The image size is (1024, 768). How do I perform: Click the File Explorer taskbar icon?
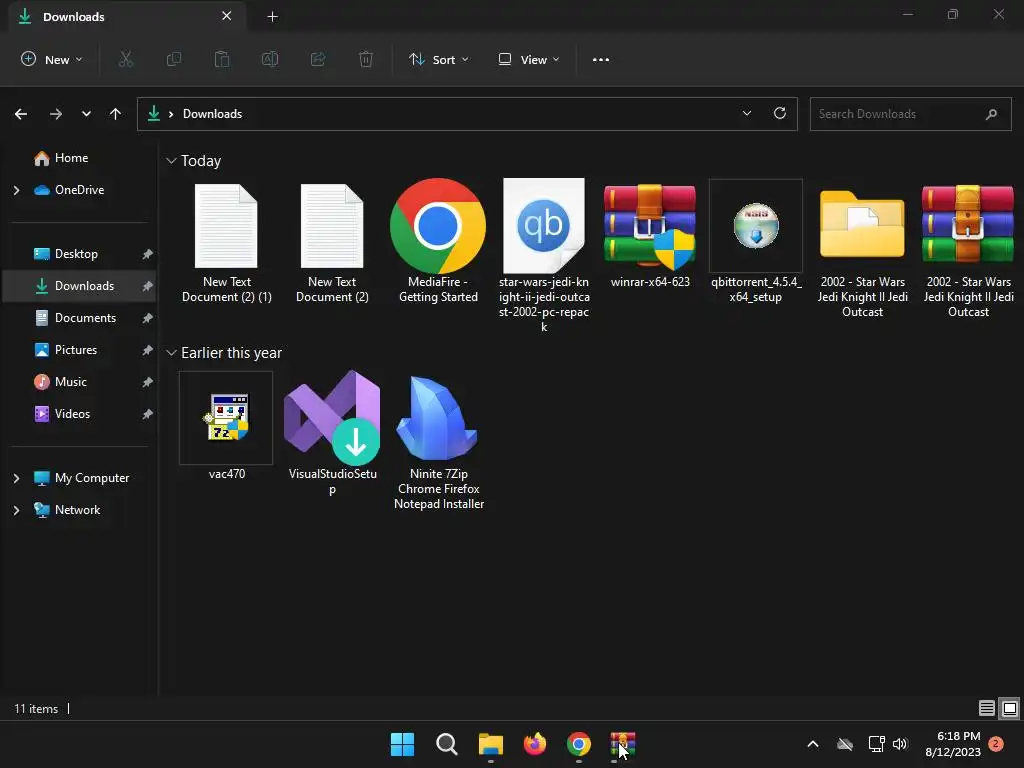click(490, 744)
